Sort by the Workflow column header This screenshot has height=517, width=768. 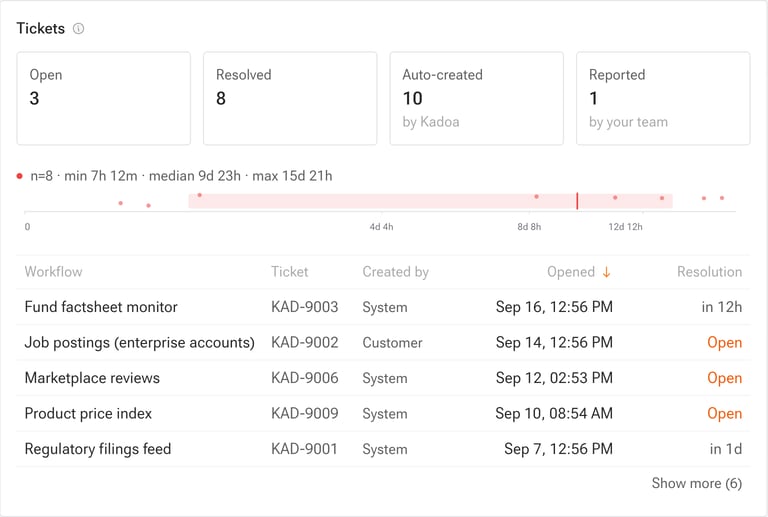(x=53, y=272)
